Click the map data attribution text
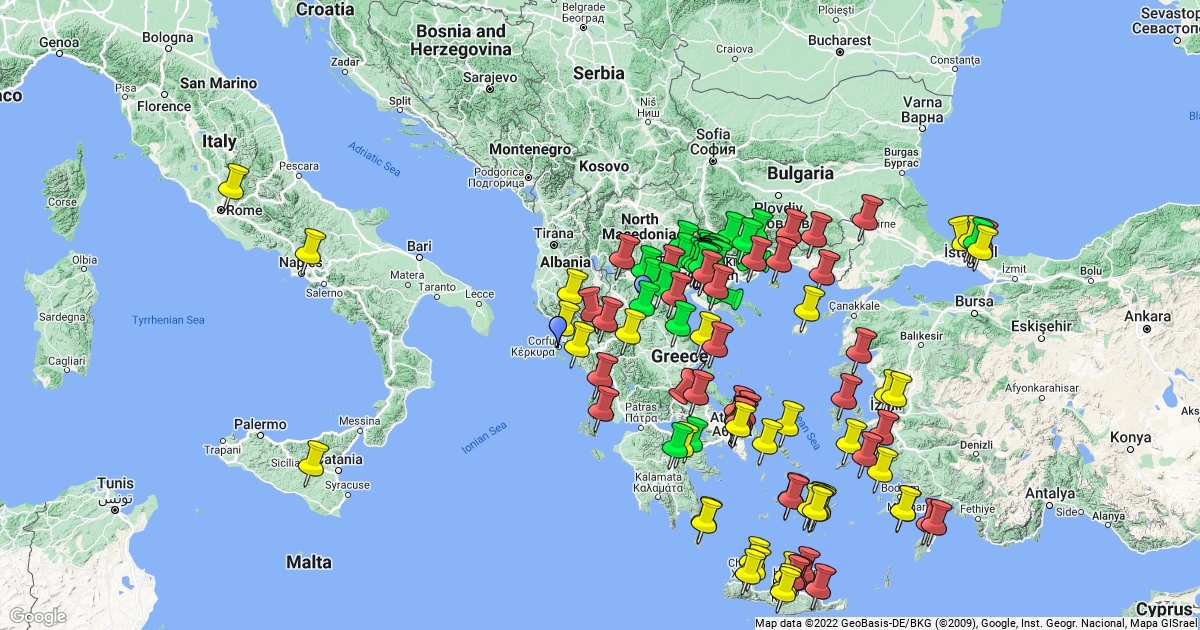The width and height of the screenshot is (1200, 630). pyautogui.click(x=975, y=623)
